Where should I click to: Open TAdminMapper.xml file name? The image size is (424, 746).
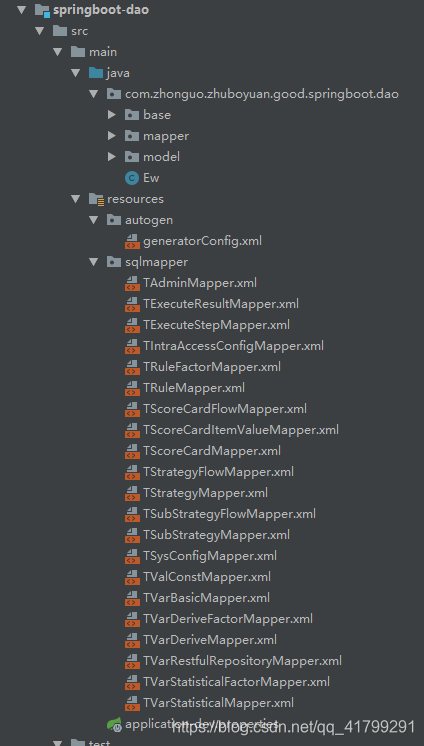pos(200,283)
